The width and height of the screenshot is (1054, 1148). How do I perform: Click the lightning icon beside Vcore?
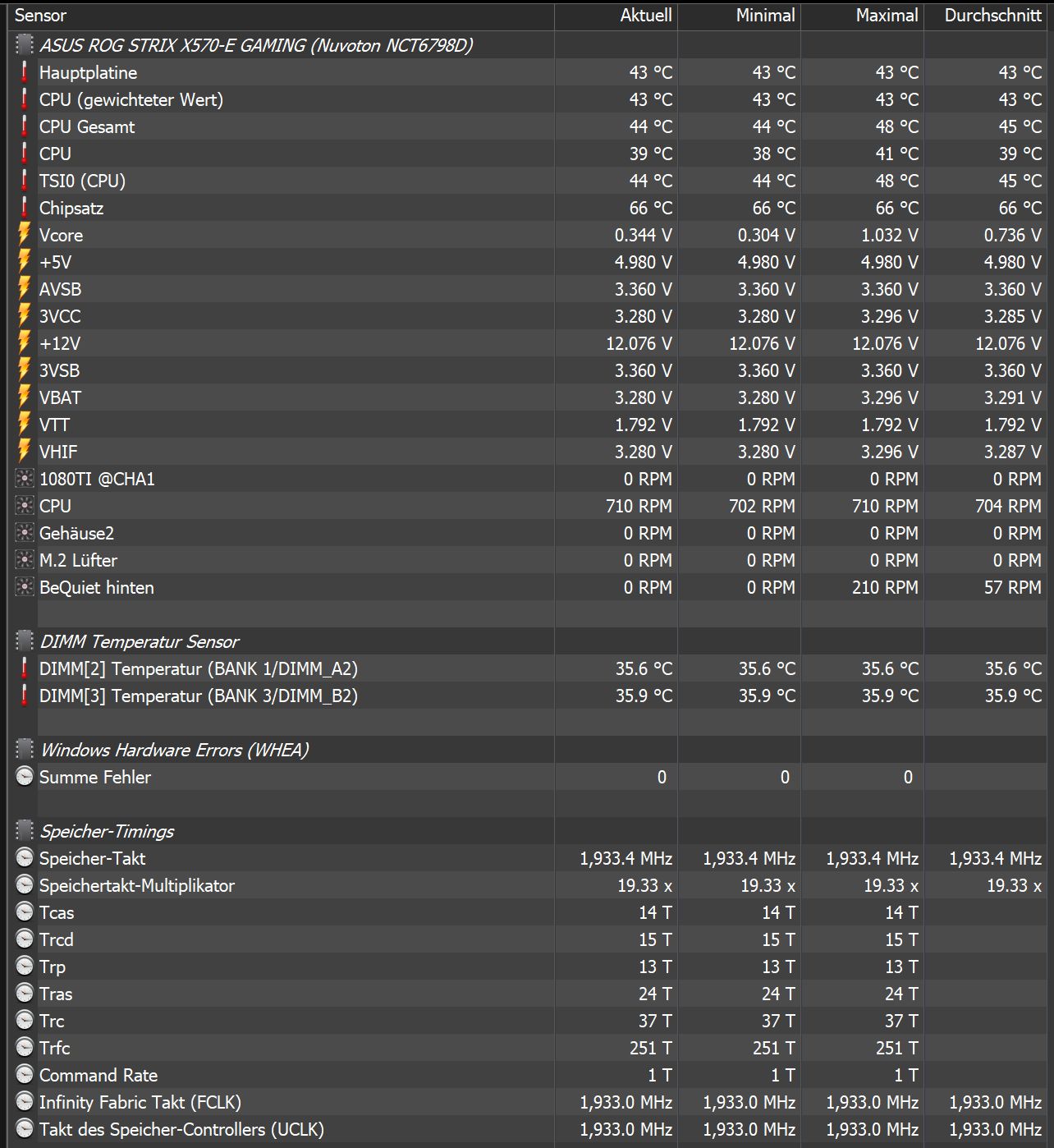pos(25,235)
